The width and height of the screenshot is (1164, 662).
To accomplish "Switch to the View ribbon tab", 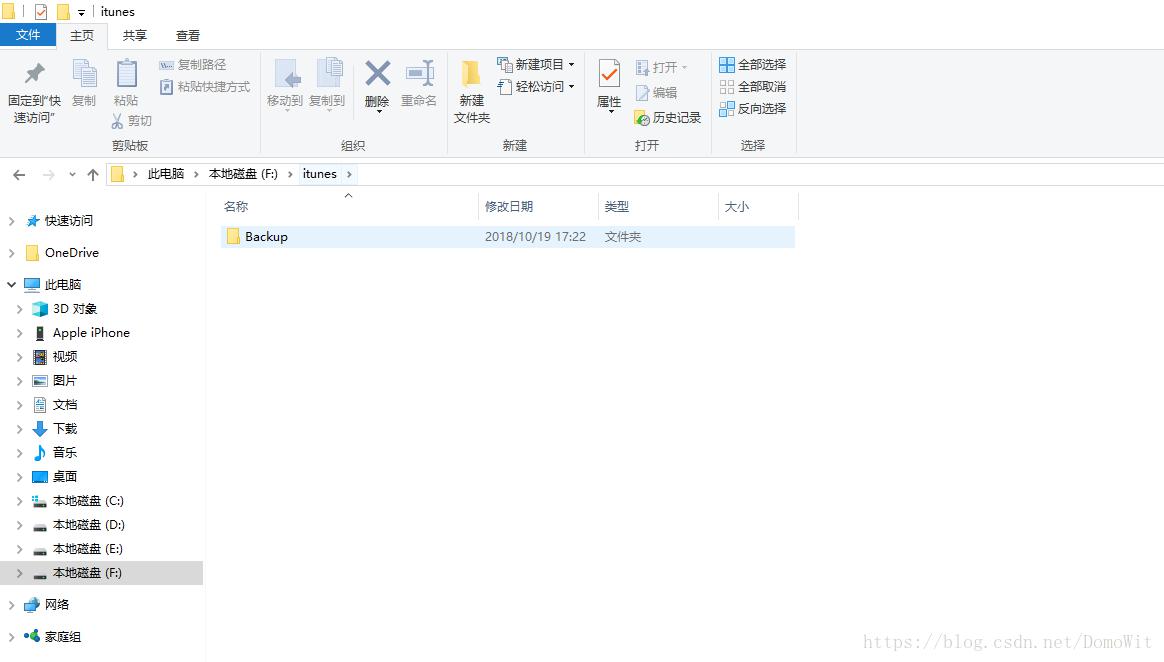I will (x=187, y=36).
